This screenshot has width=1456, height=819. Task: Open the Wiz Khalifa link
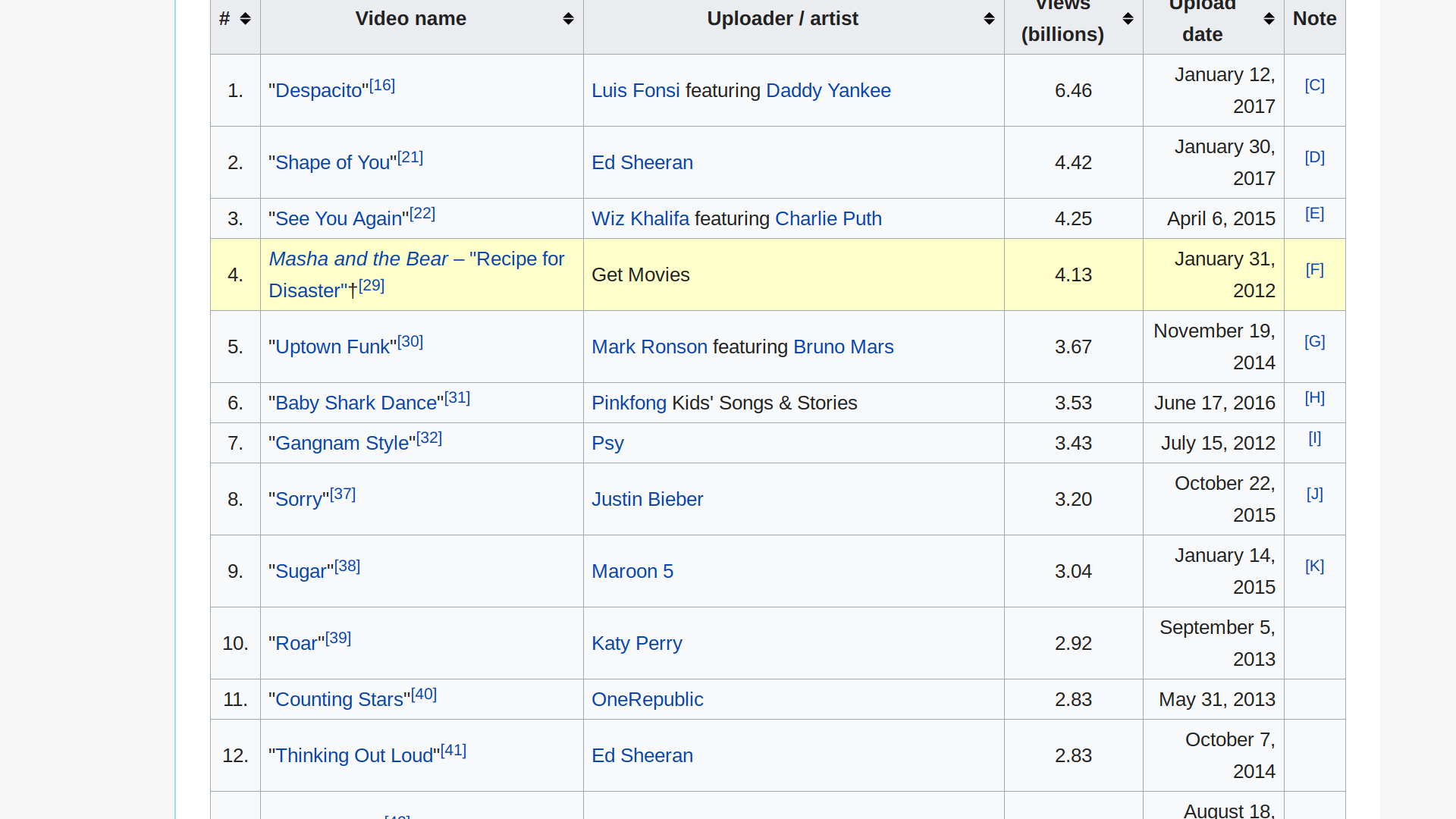[641, 219]
